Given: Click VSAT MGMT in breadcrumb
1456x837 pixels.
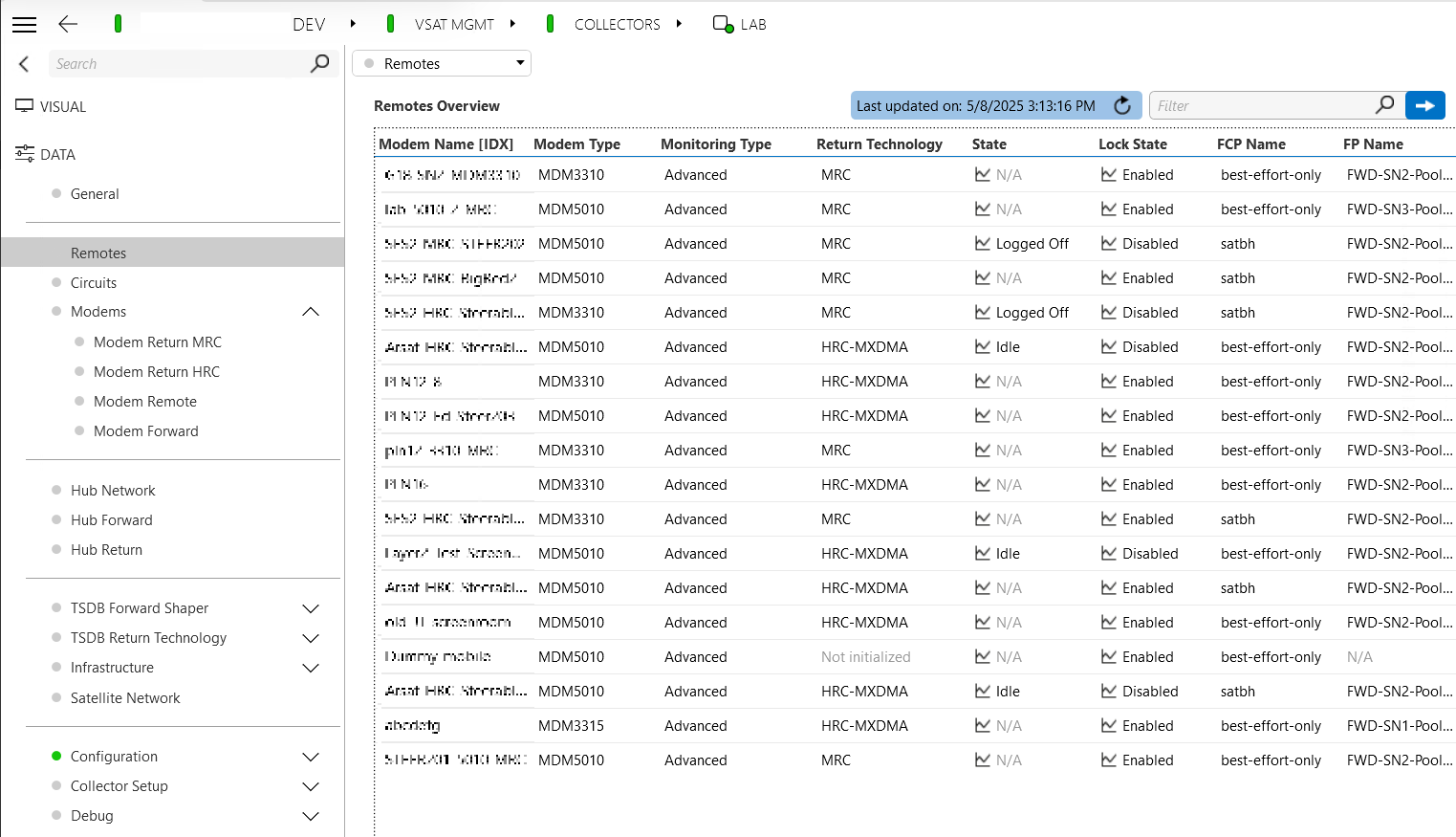Looking at the screenshot, I should point(454,25).
